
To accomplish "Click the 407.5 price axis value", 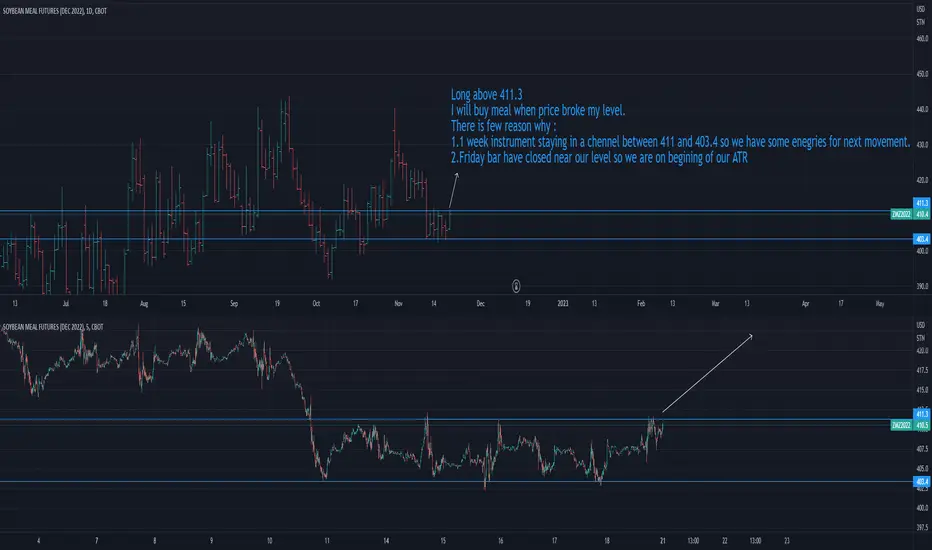I will [x=922, y=449].
